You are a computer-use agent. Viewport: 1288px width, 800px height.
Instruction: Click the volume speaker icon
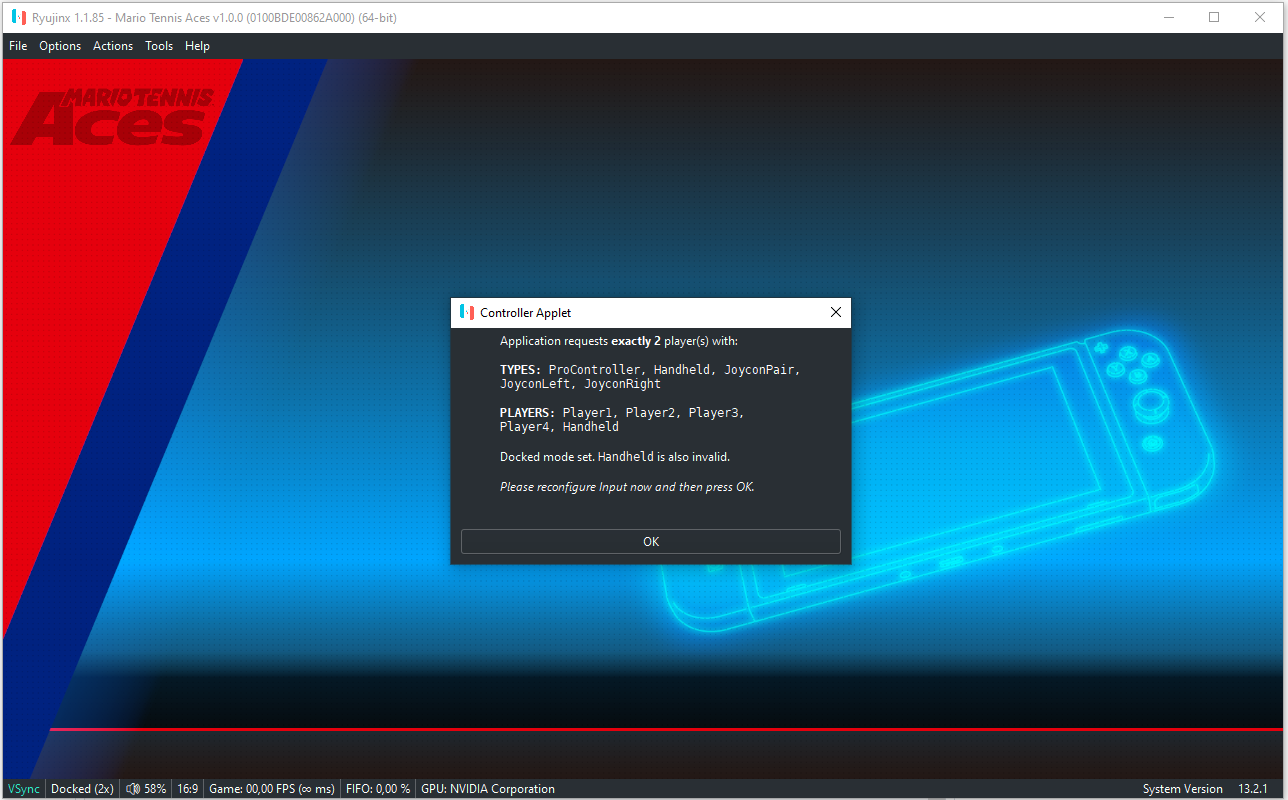pos(133,789)
